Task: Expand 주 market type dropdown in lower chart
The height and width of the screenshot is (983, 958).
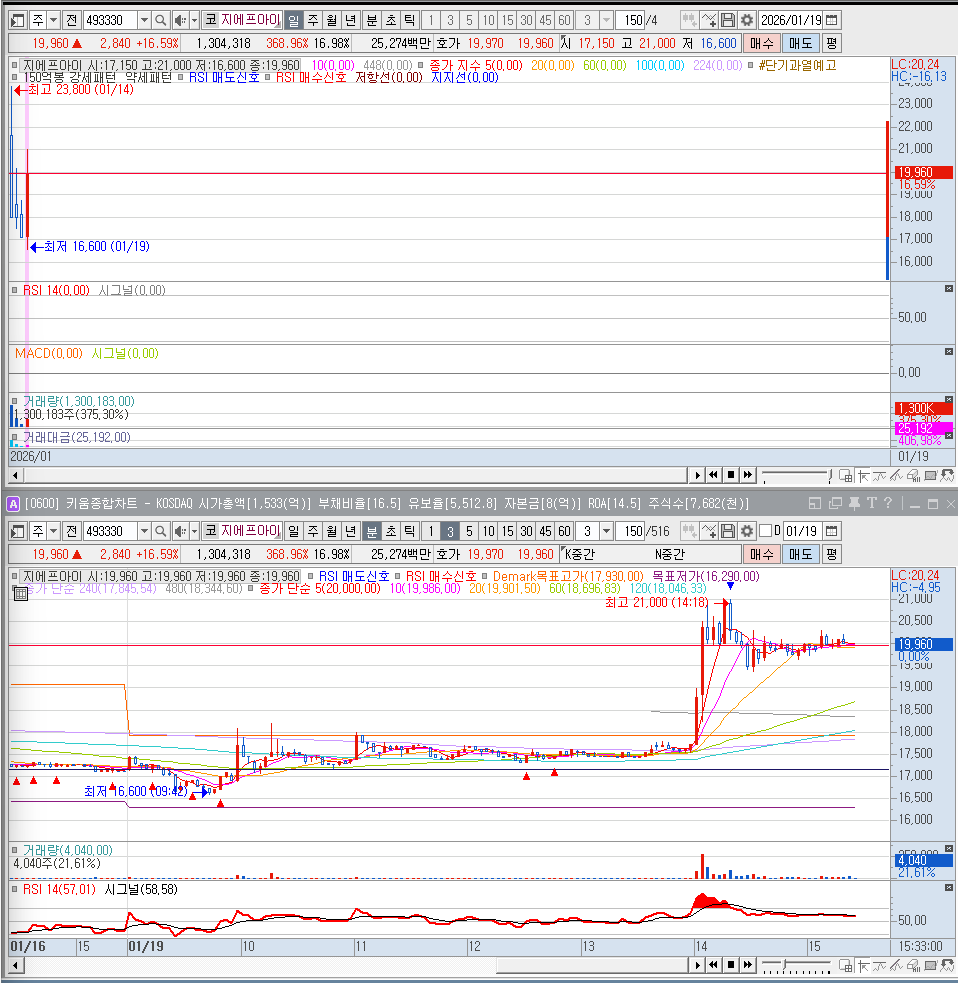Action: pyautogui.click(x=53, y=531)
